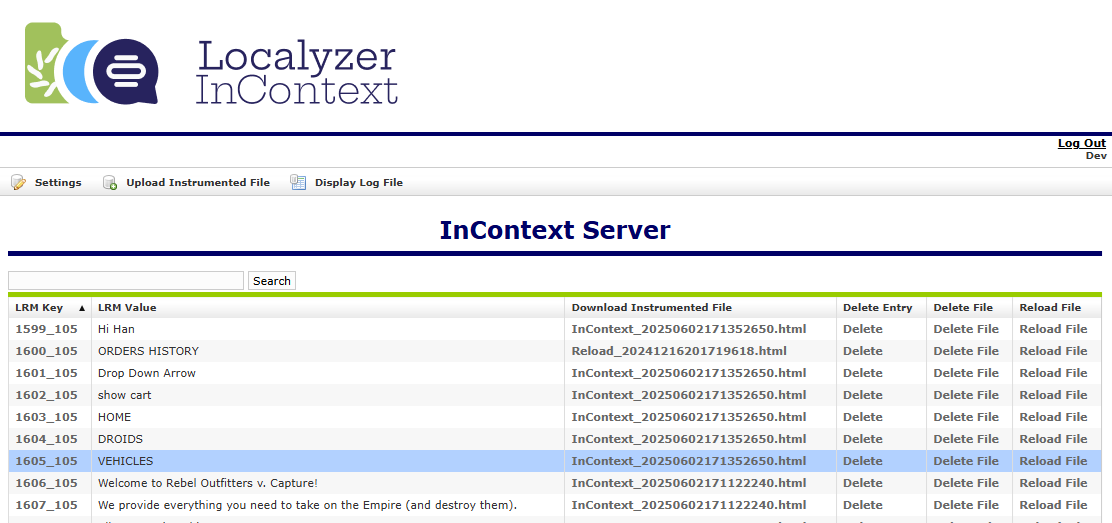1112x523 pixels.
Task: Click the Settings pencil icon
Action: tap(18, 183)
